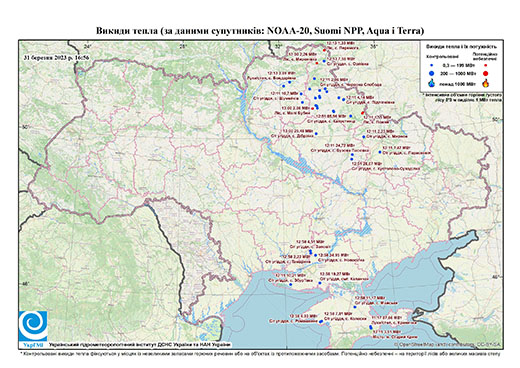
Task: Click the blue marker near 12:58 18,27 МВт label
Action: tap(320, 283)
